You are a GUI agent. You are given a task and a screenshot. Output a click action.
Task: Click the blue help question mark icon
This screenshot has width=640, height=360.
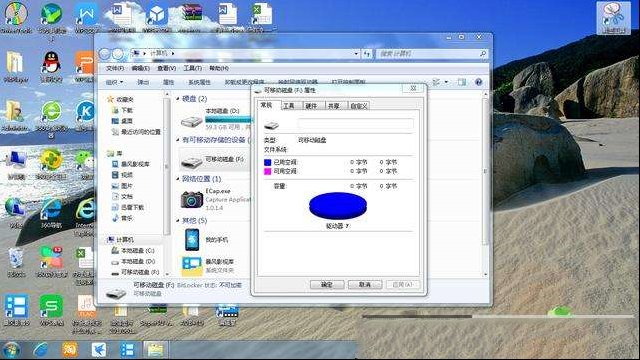tap(478, 82)
